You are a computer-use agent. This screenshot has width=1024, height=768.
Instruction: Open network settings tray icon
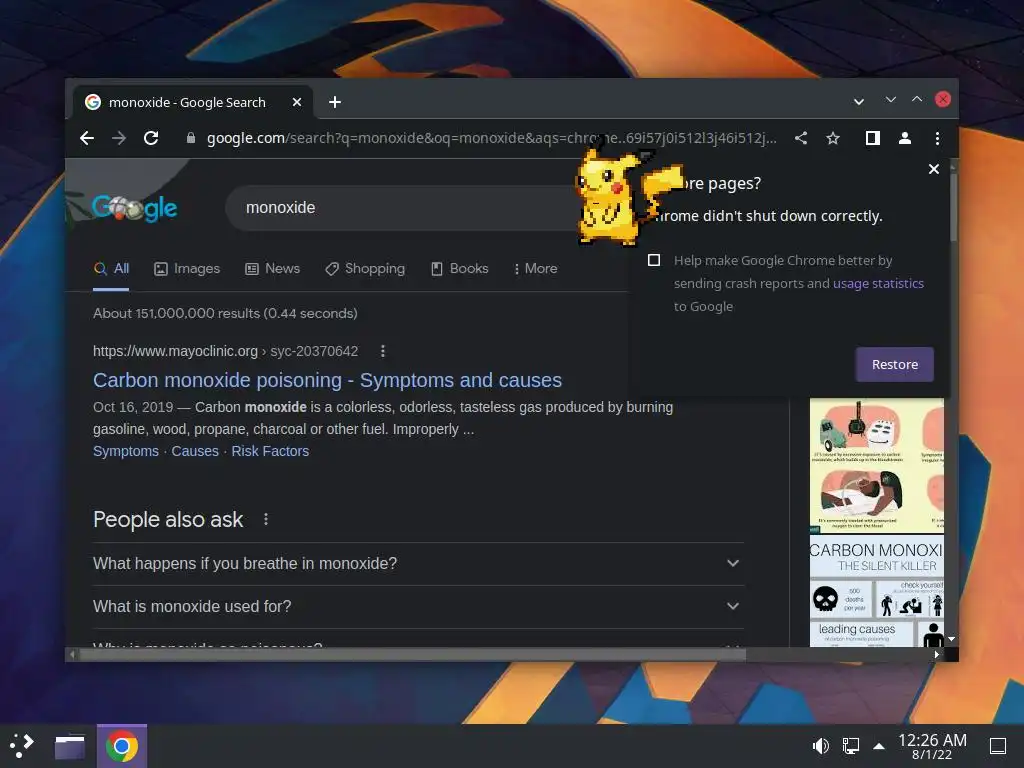850,746
